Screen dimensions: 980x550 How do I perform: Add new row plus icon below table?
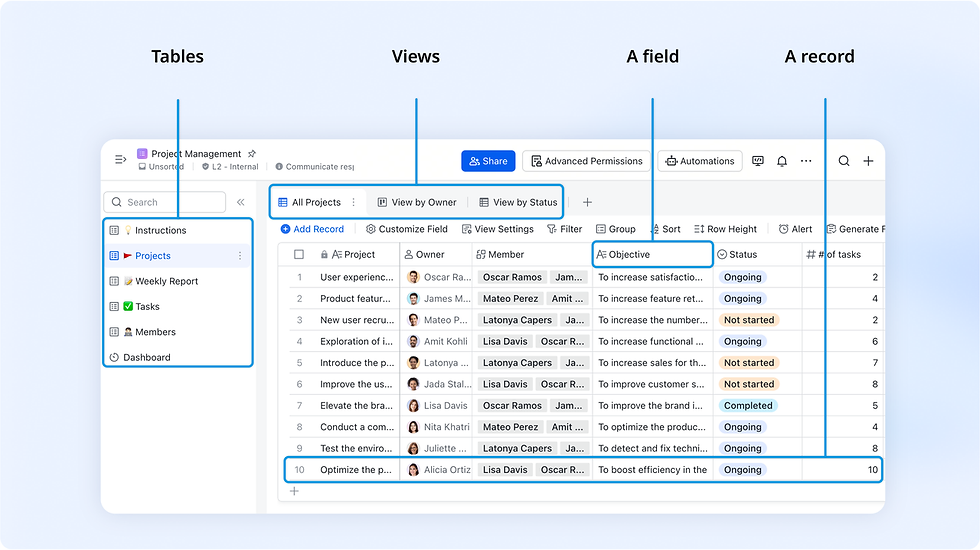point(294,491)
